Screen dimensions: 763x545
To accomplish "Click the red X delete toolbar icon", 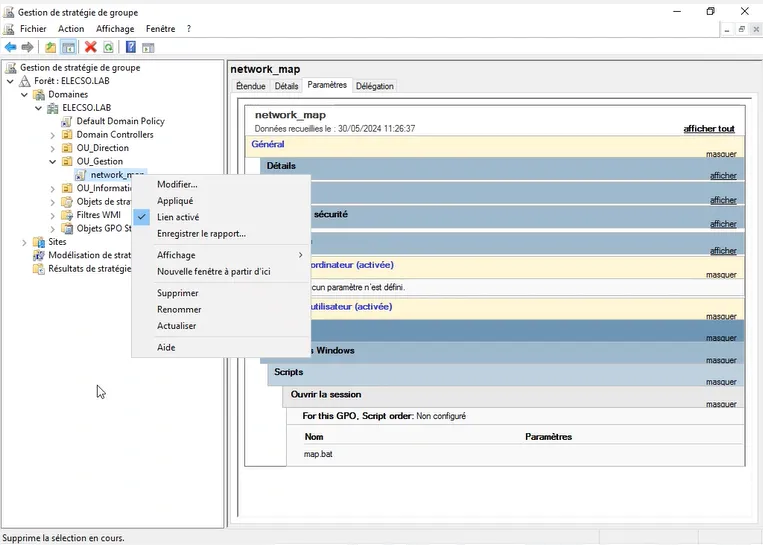I will (91, 47).
